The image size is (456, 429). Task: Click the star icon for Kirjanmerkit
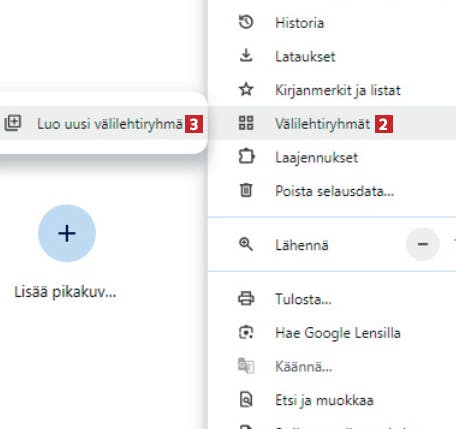[246, 89]
